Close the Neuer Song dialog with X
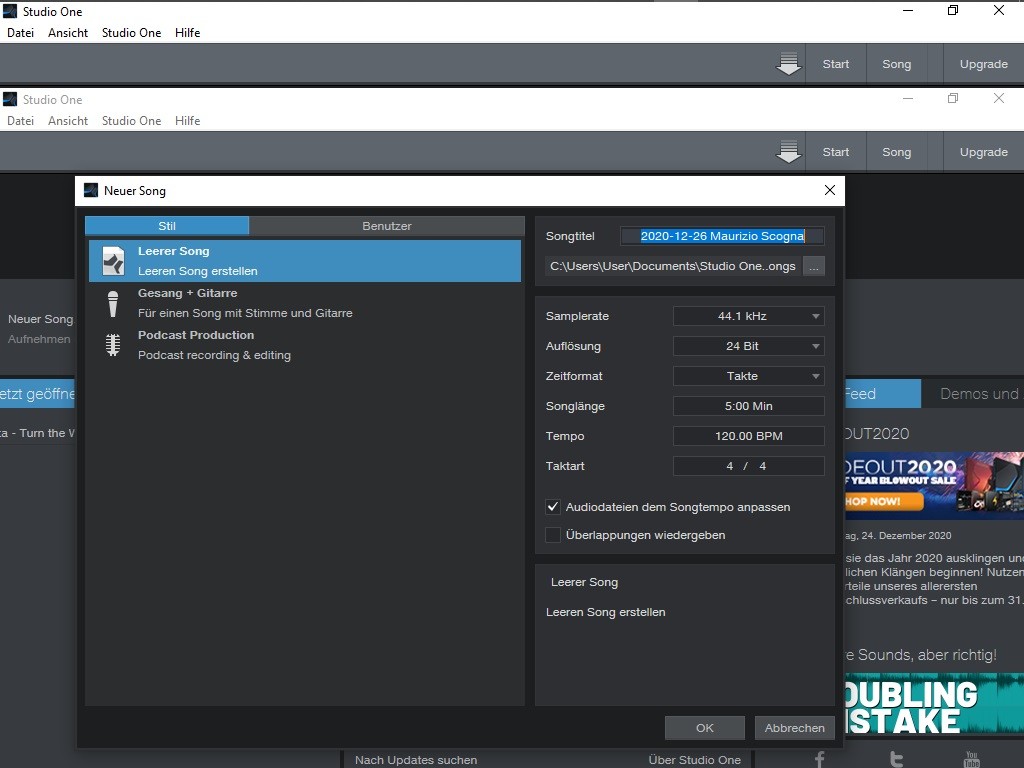This screenshot has width=1024, height=768. (x=830, y=190)
